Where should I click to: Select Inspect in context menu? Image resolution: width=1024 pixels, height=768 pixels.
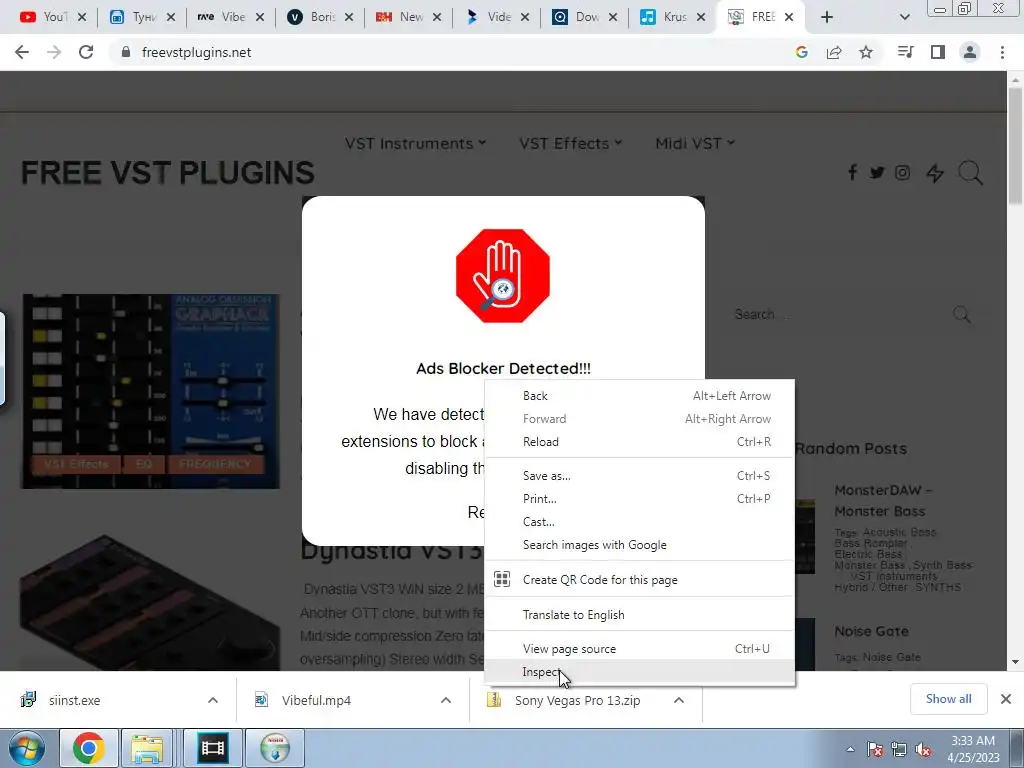tap(639, 671)
